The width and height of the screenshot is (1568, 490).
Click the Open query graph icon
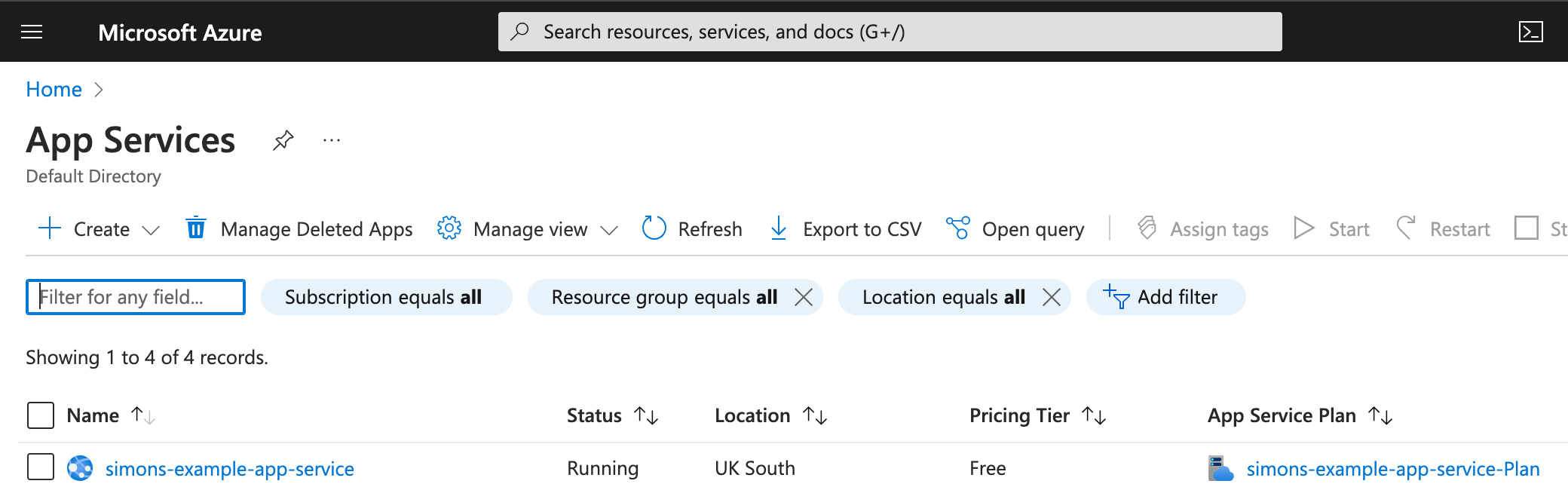point(958,228)
